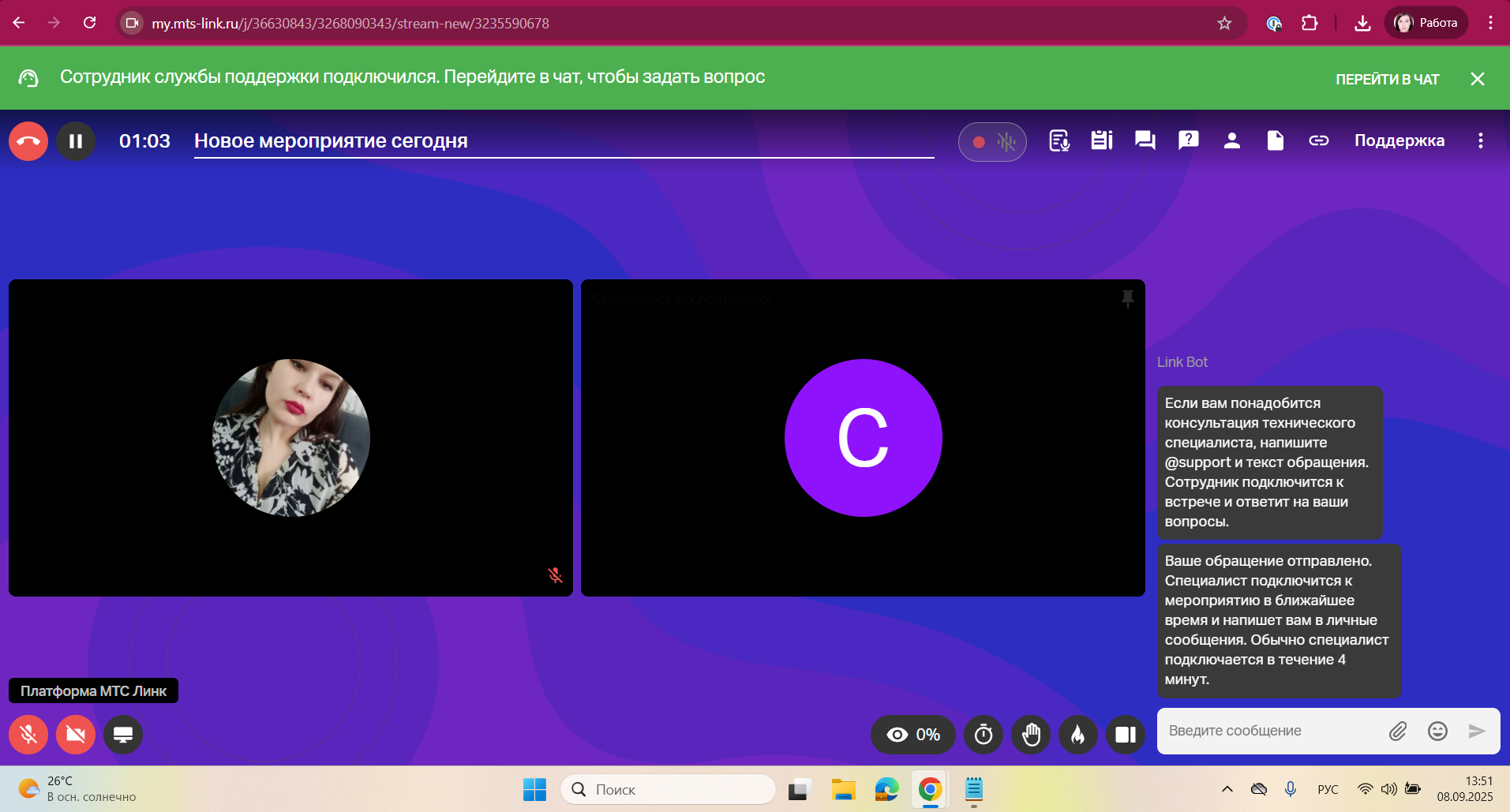Open the files panel icon
The width and height of the screenshot is (1510, 812).
coord(1275,140)
